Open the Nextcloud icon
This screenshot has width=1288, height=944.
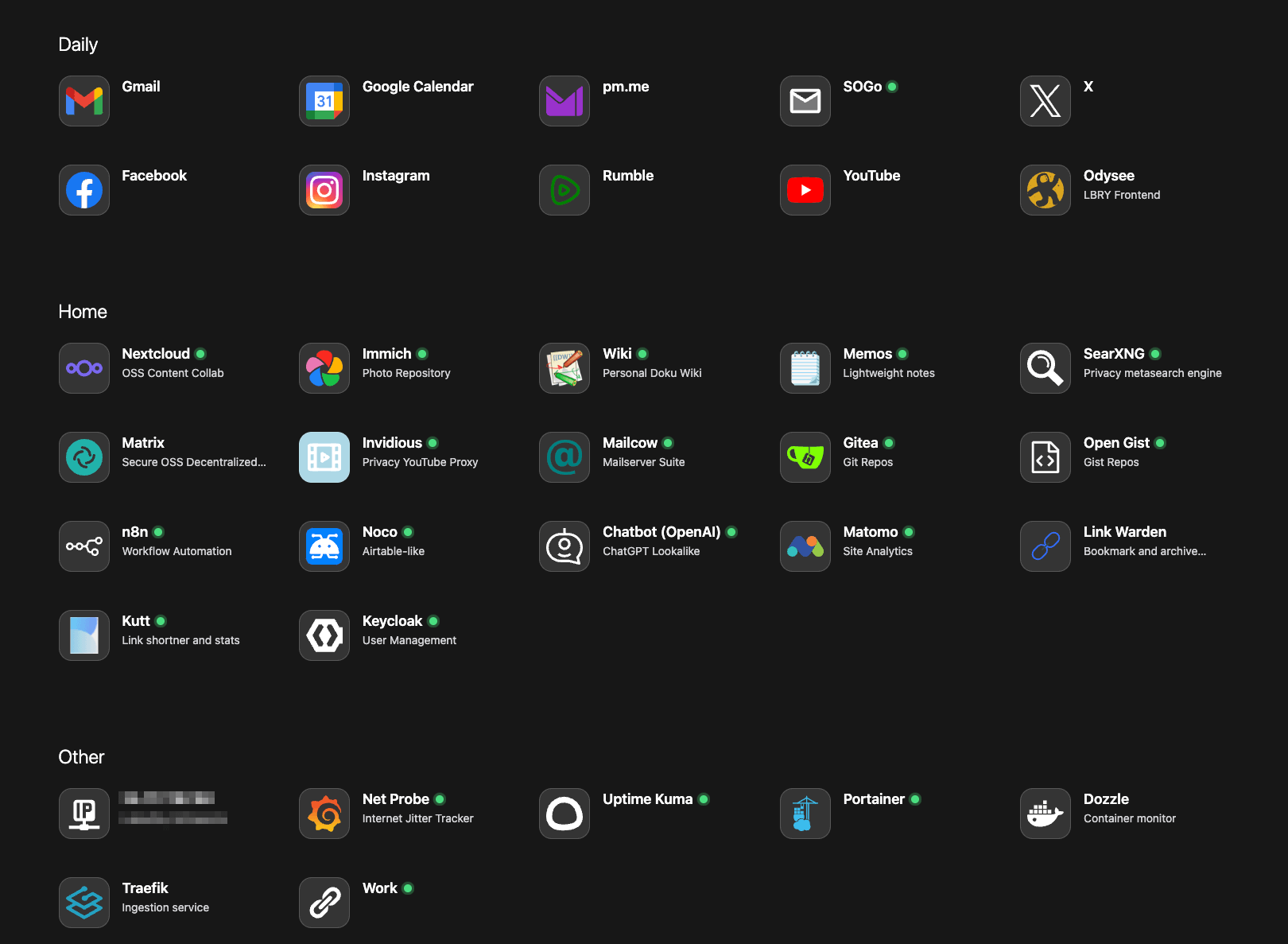pos(84,368)
